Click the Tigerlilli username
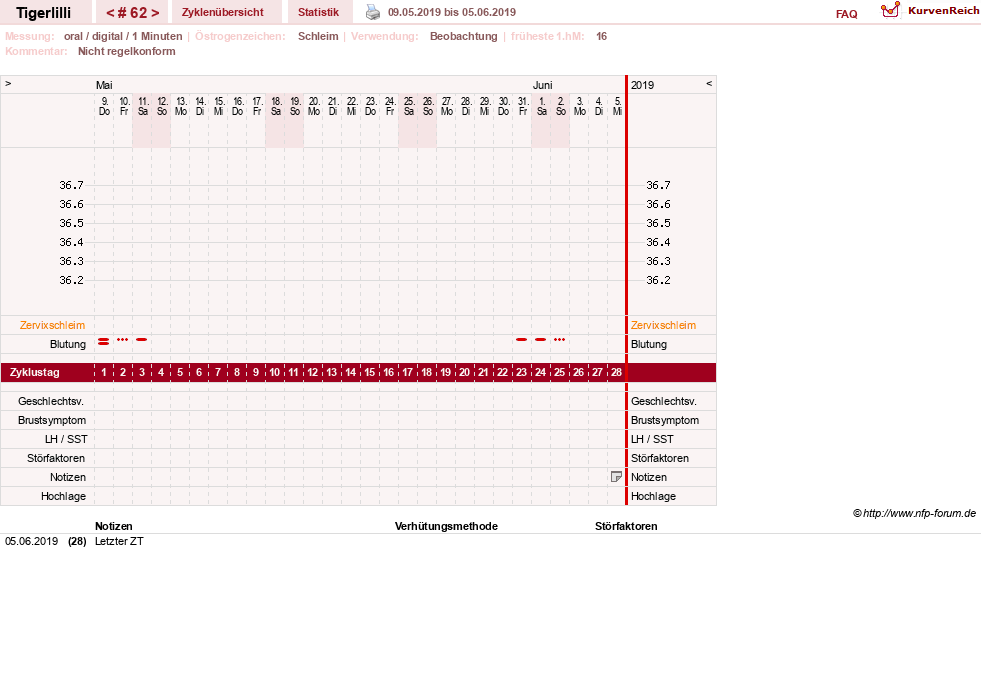 pos(44,13)
